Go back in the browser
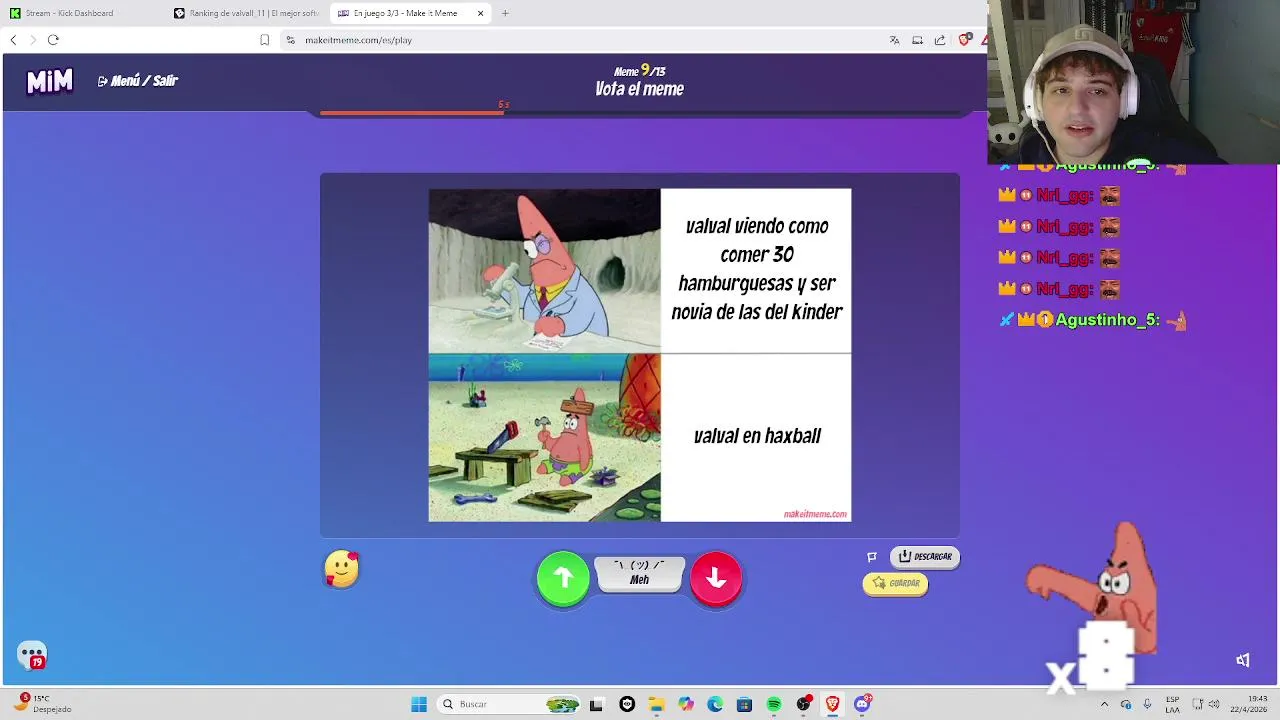Viewport: 1280px width, 720px height. coord(13,40)
